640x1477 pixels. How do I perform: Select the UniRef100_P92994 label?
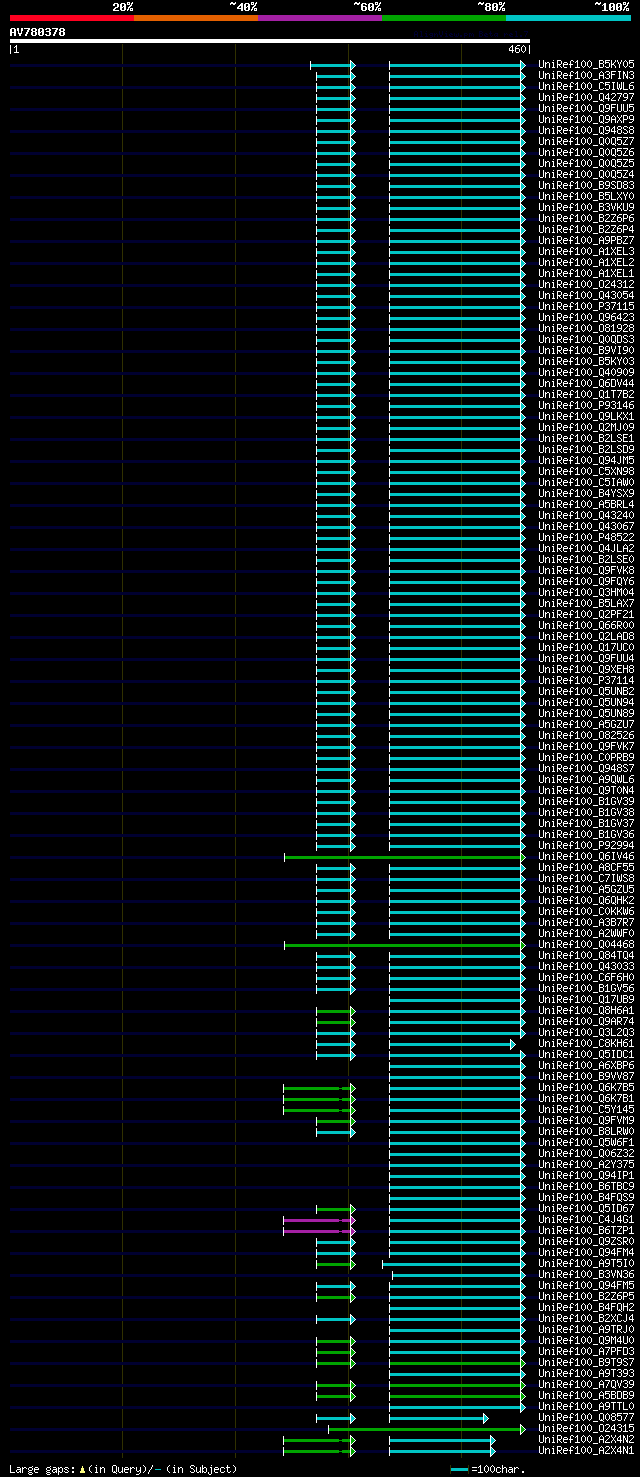(586, 845)
